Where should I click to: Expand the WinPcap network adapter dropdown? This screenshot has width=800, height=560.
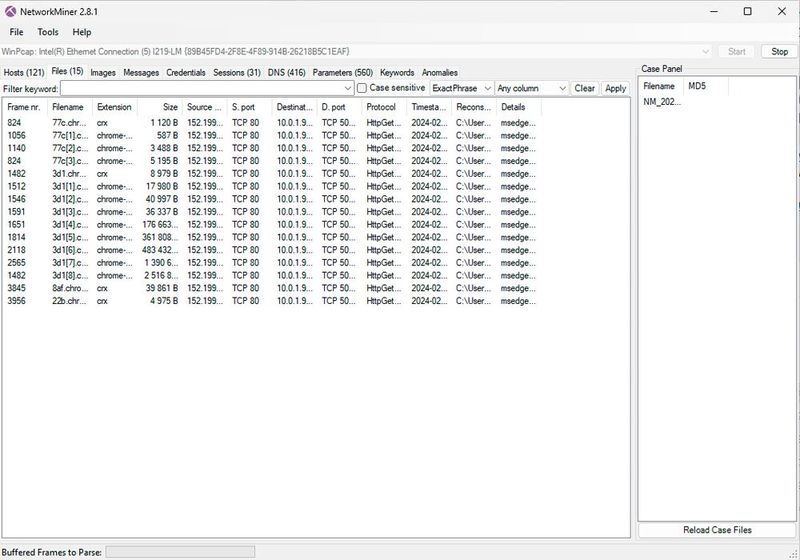tap(706, 52)
